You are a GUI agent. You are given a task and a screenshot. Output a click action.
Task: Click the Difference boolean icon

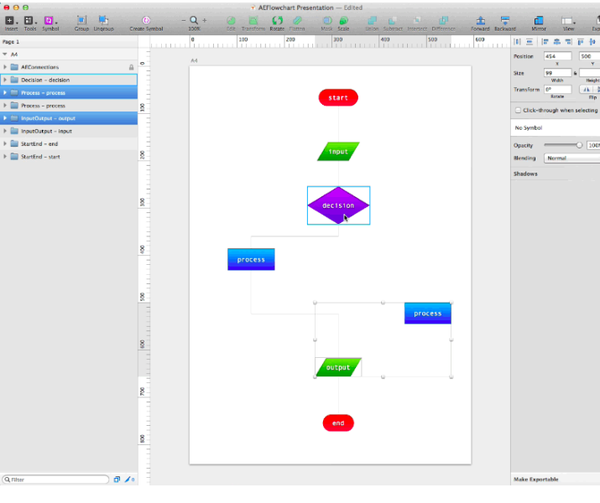click(x=443, y=23)
